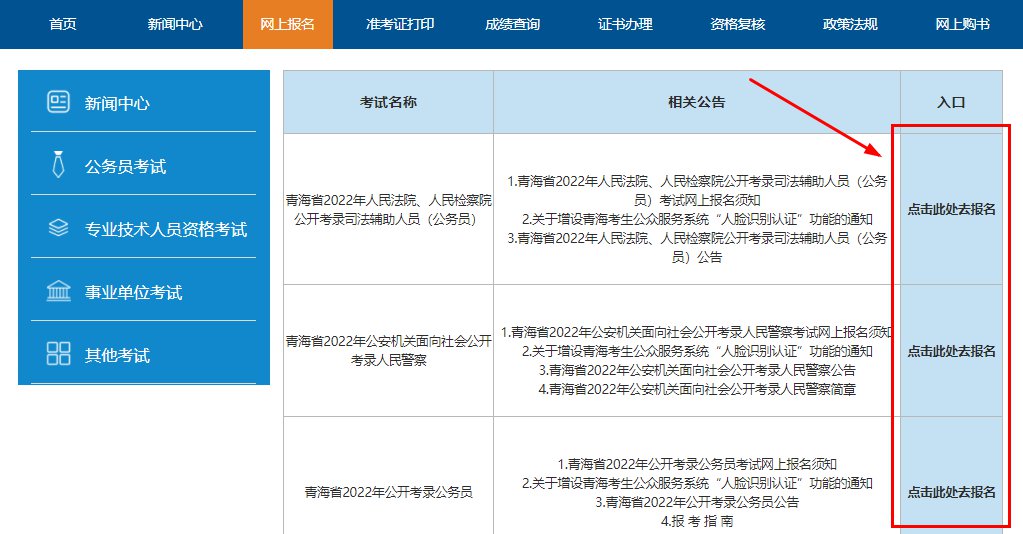The image size is (1023, 534).
Task: Click the grid icon beside 其他考试
Action: pos(59,354)
